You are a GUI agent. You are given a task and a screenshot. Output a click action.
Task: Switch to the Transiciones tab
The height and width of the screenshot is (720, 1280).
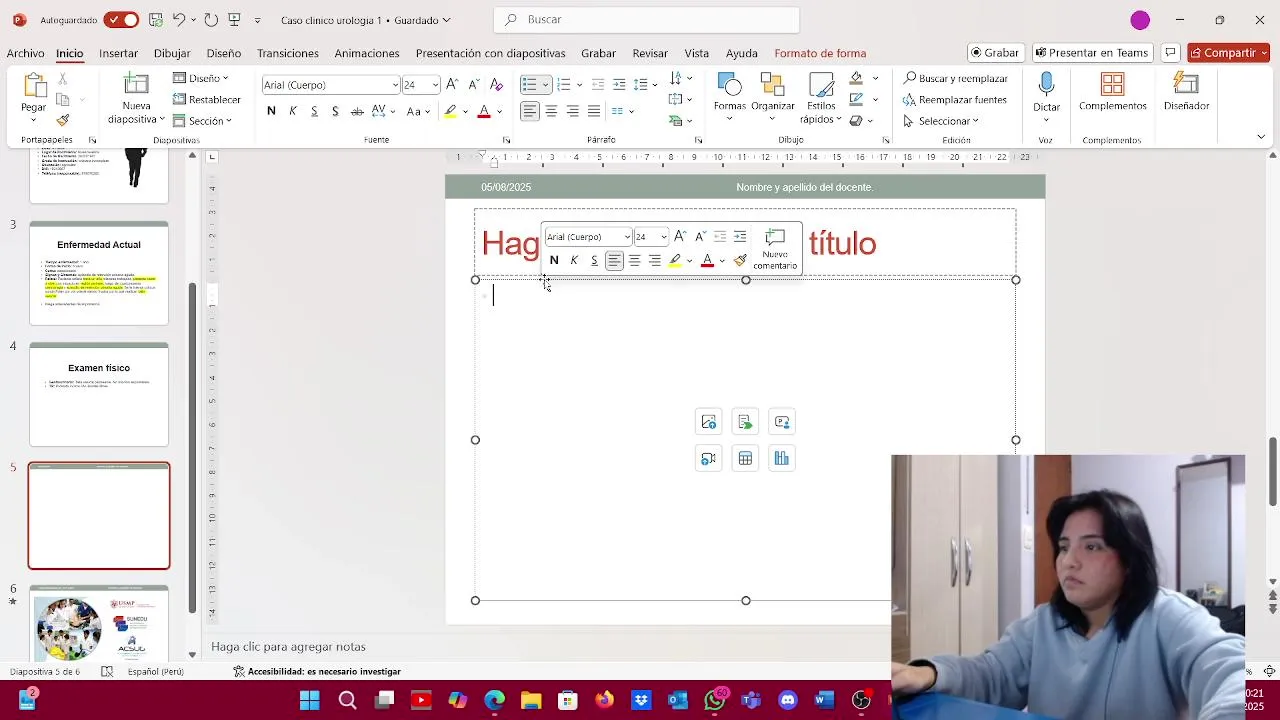[x=287, y=53]
